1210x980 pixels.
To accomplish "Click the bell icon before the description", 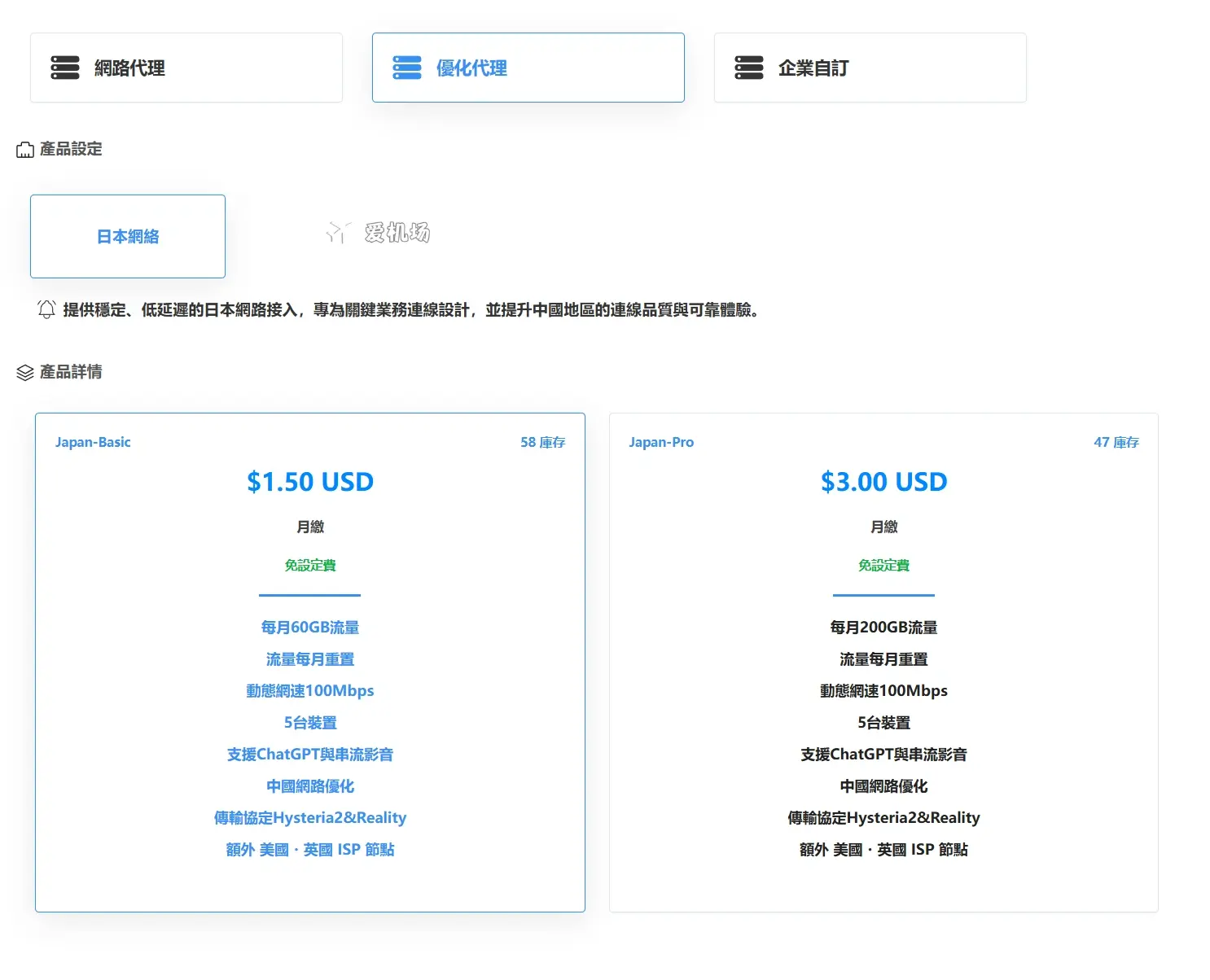I will 46,309.
